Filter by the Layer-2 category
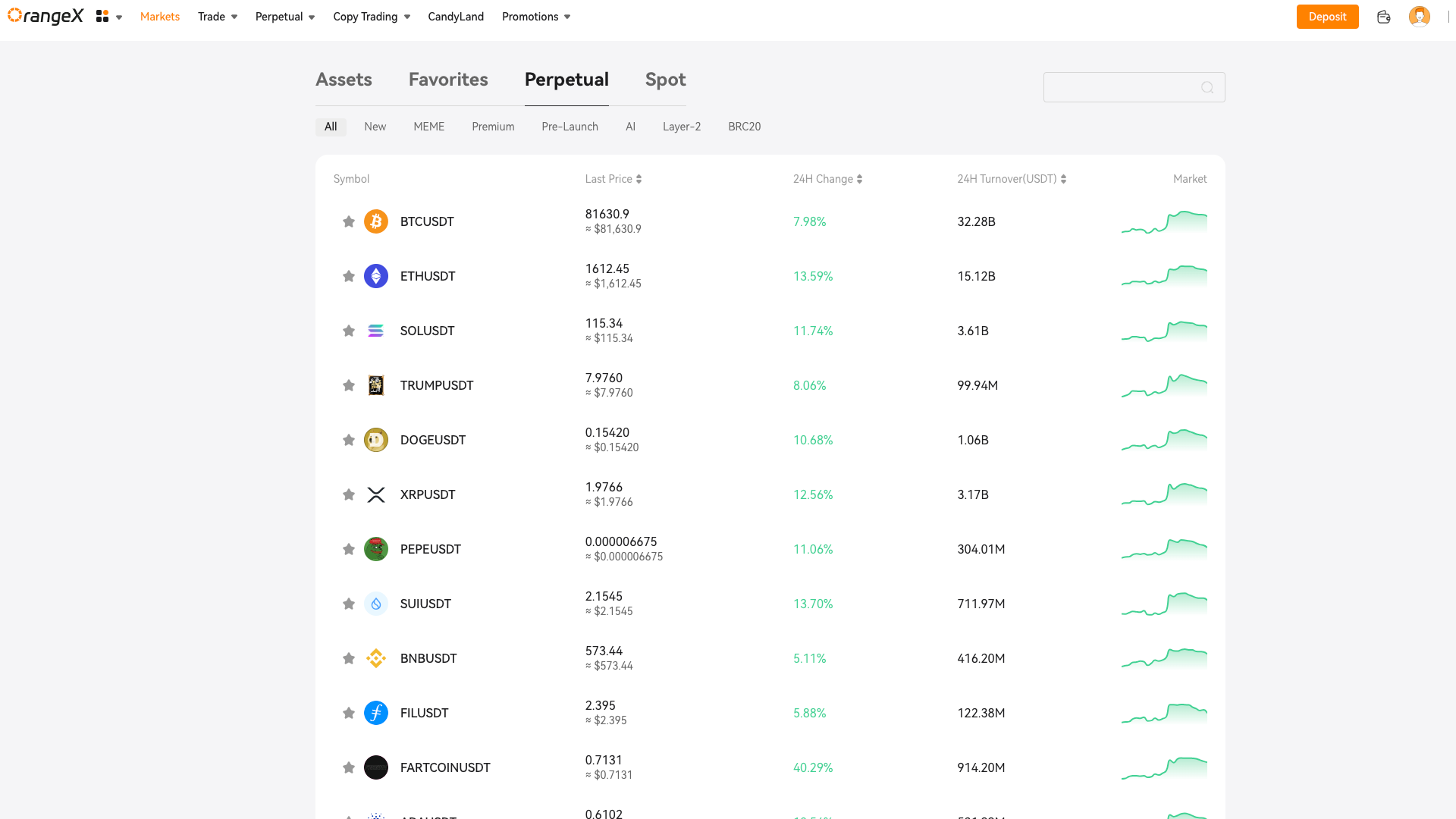Viewport: 1456px width, 819px height. pyautogui.click(x=682, y=127)
